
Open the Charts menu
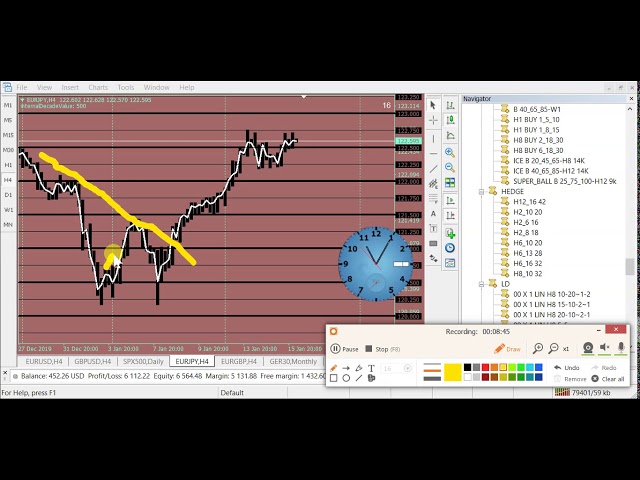(x=98, y=88)
